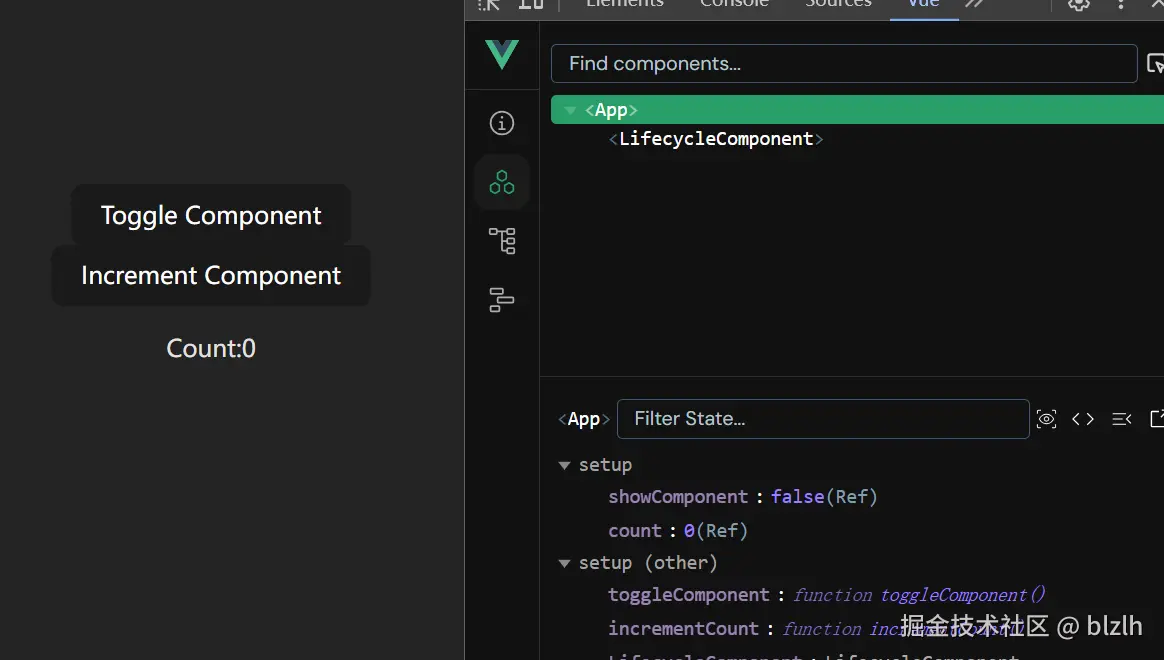
Task: Collapse the setup (other) section
Action: (x=565, y=563)
